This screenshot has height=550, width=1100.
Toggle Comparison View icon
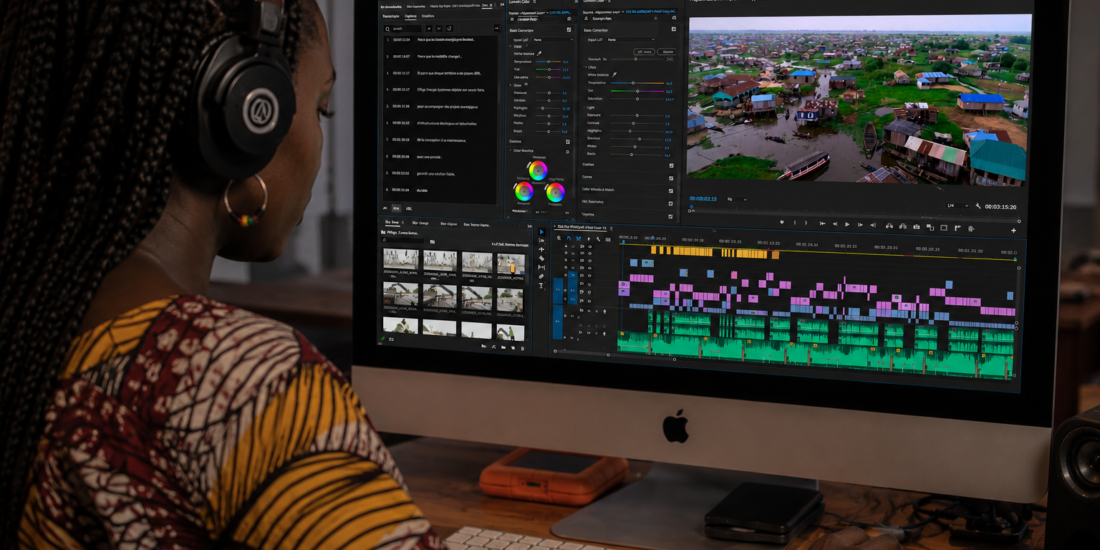click(x=930, y=227)
